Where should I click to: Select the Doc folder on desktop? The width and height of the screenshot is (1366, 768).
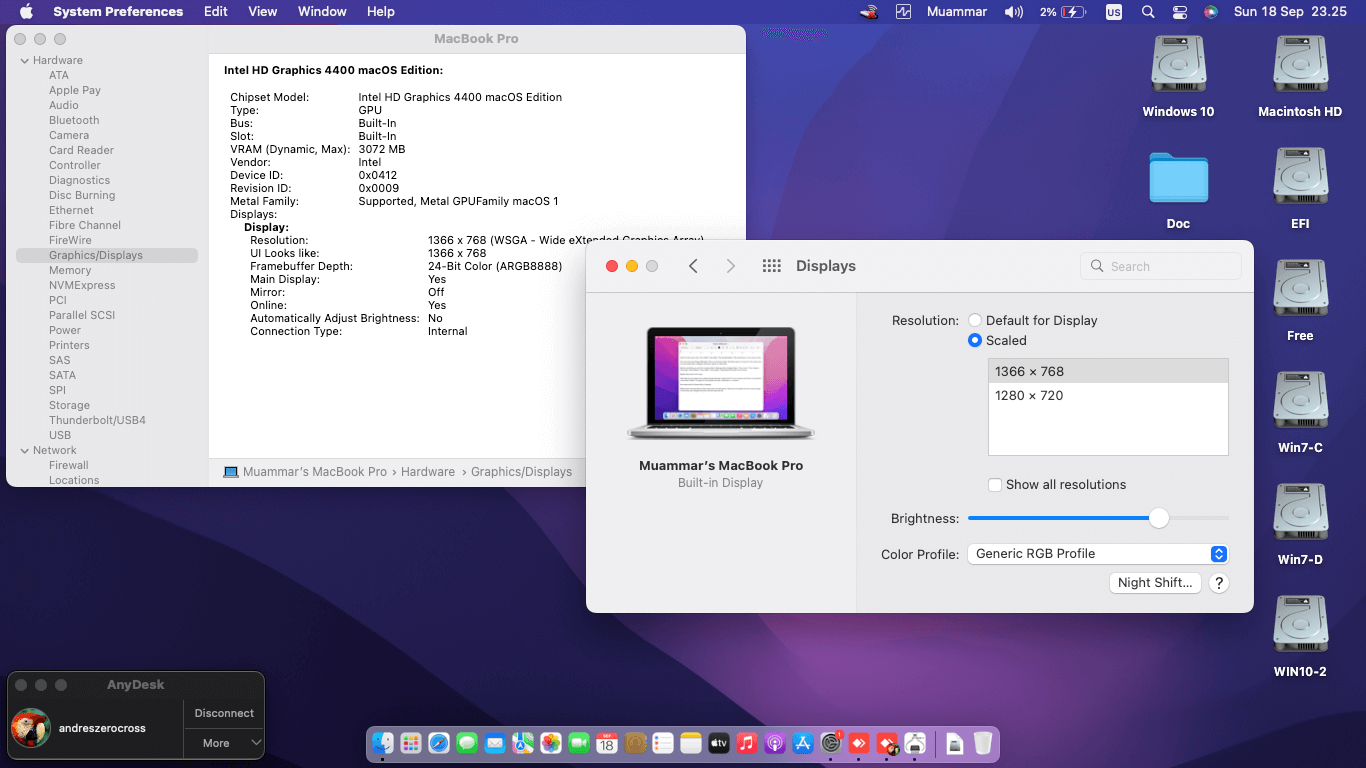pyautogui.click(x=1178, y=178)
